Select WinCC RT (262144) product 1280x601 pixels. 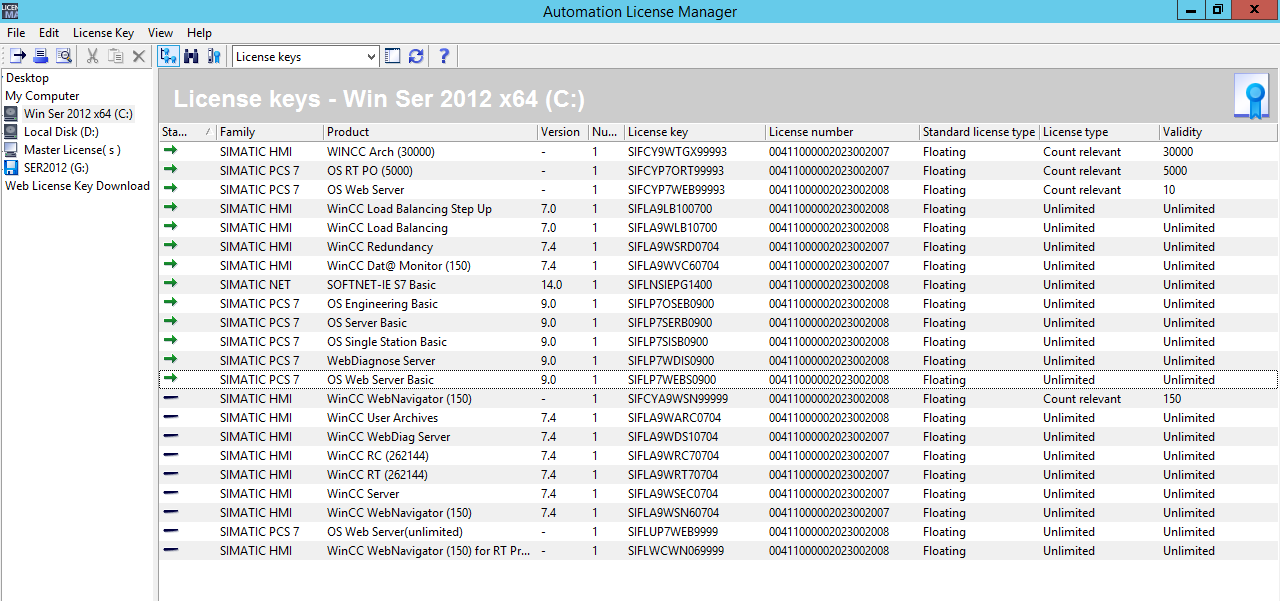[x=377, y=475]
